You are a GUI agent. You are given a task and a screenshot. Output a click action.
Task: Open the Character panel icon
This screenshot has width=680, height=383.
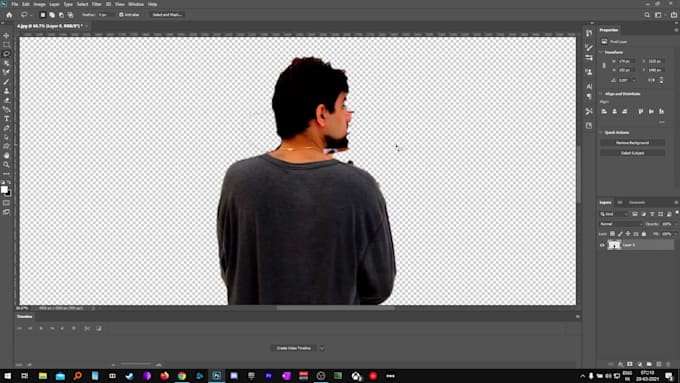click(588, 86)
